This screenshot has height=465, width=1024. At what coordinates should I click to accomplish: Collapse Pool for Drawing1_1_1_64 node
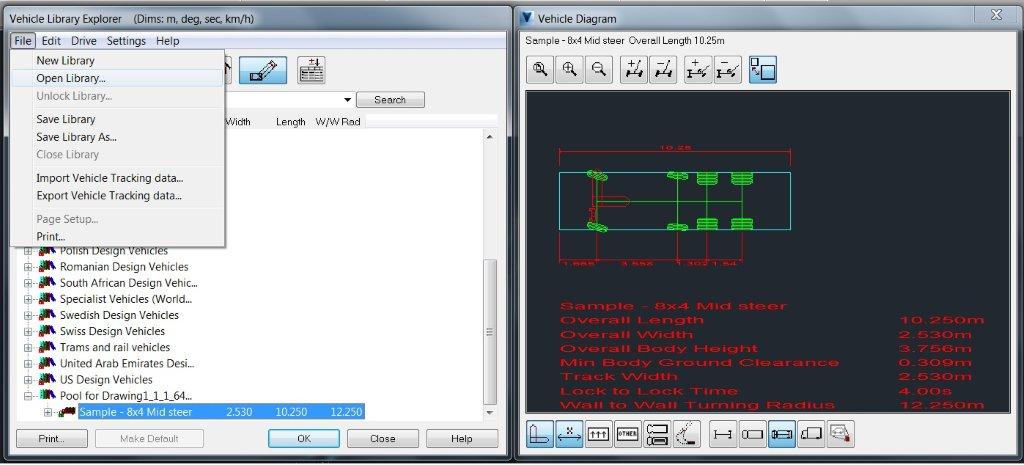coord(28,396)
